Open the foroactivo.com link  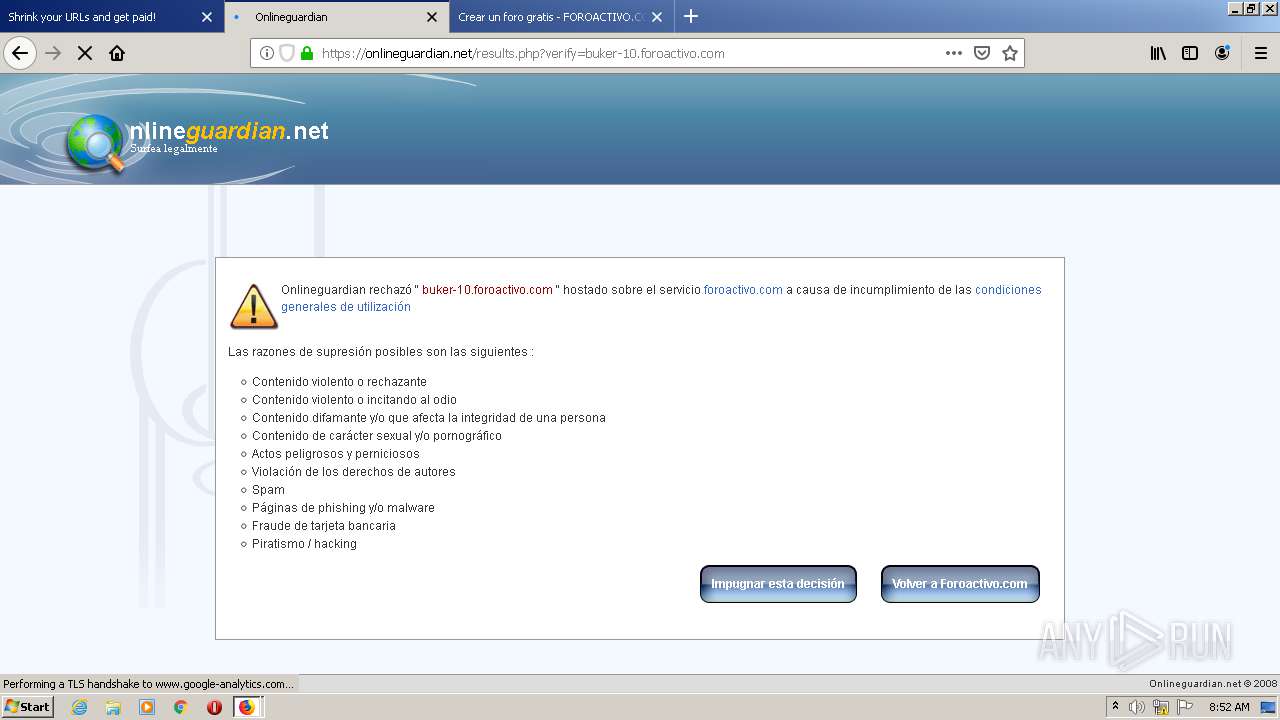click(743, 290)
